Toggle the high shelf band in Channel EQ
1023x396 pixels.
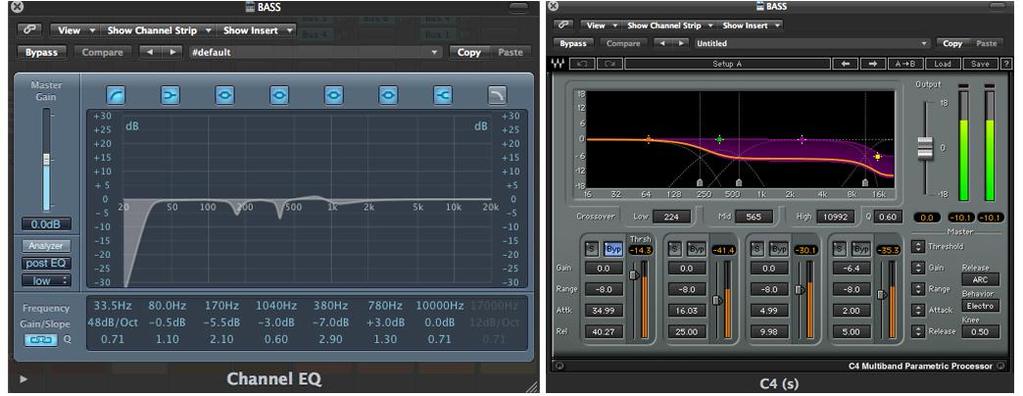click(442, 96)
